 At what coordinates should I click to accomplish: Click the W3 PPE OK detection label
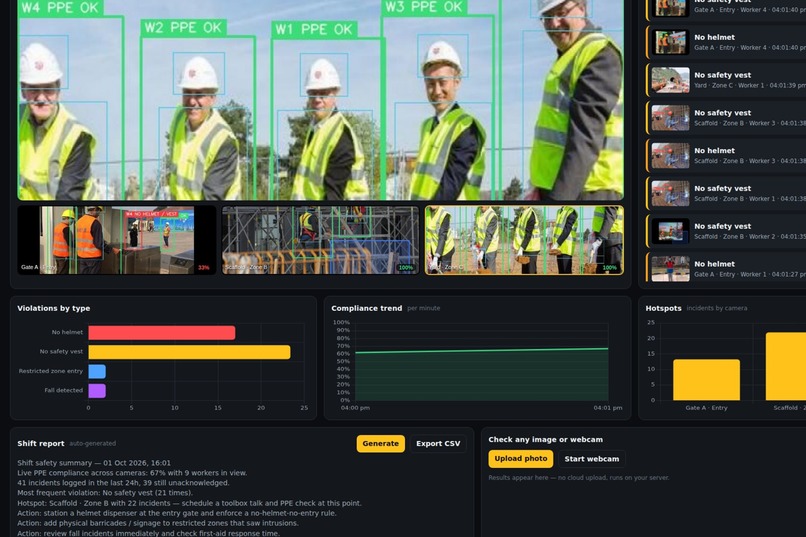(x=424, y=7)
